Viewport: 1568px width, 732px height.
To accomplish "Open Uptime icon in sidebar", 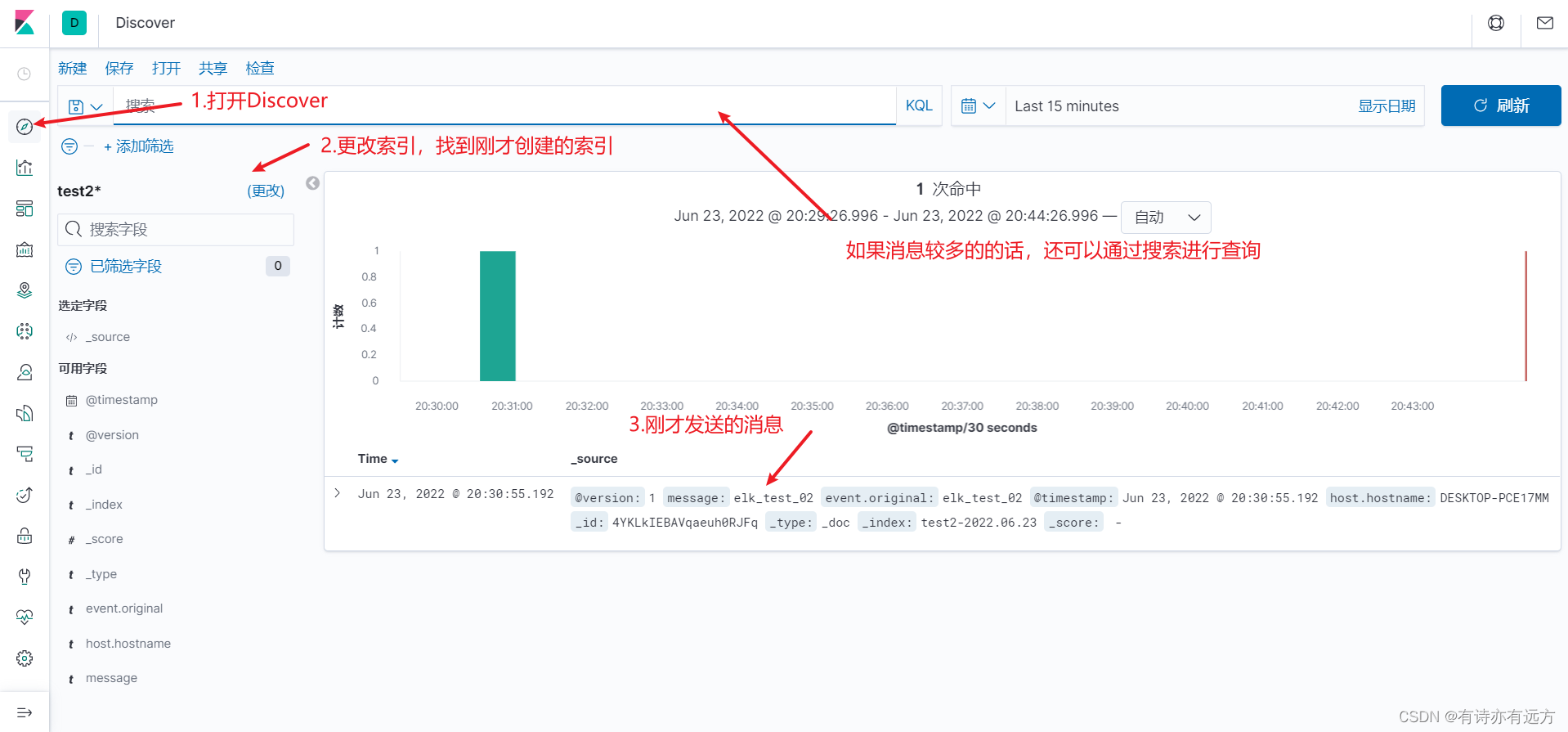I will point(25,495).
